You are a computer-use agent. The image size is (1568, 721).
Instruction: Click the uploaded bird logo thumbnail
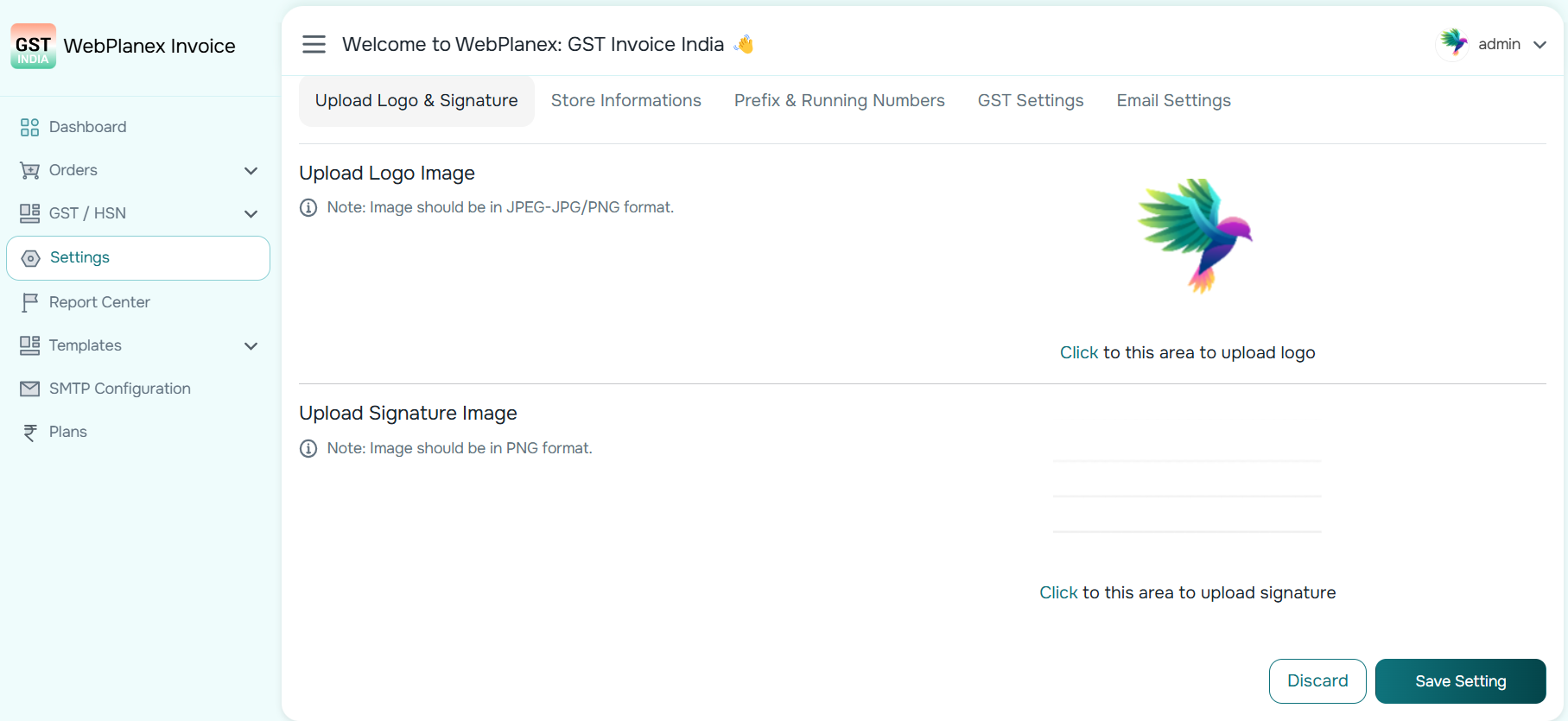pos(1196,236)
